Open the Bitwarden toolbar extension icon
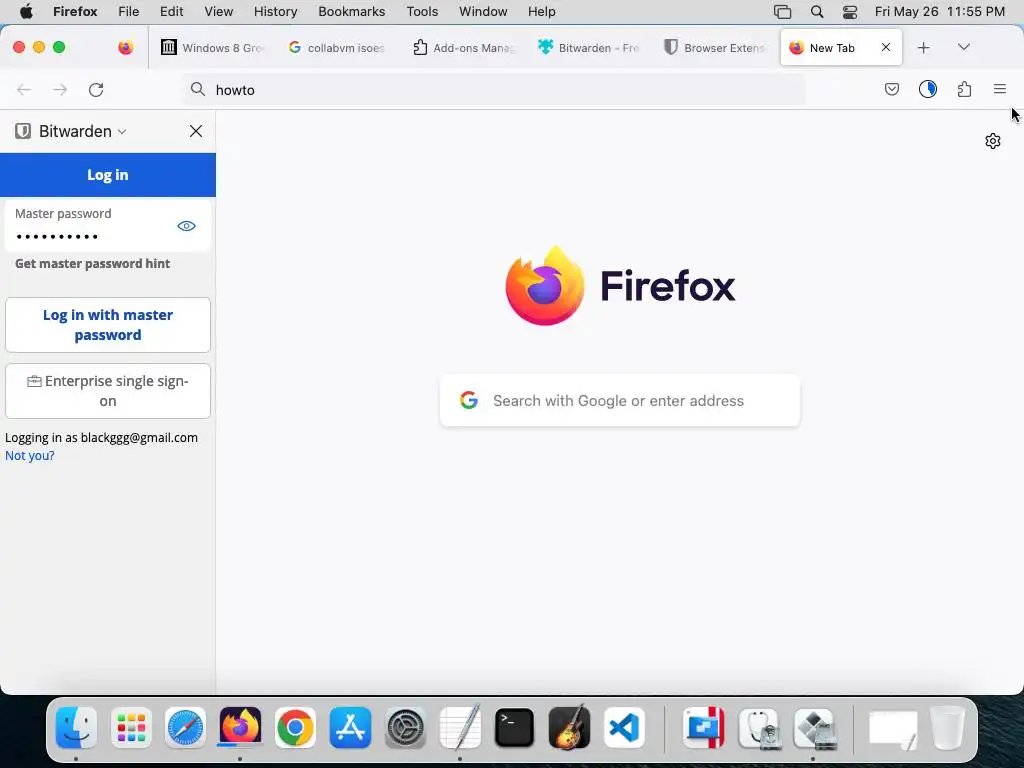The width and height of the screenshot is (1024, 768). pyautogui.click(x=928, y=89)
